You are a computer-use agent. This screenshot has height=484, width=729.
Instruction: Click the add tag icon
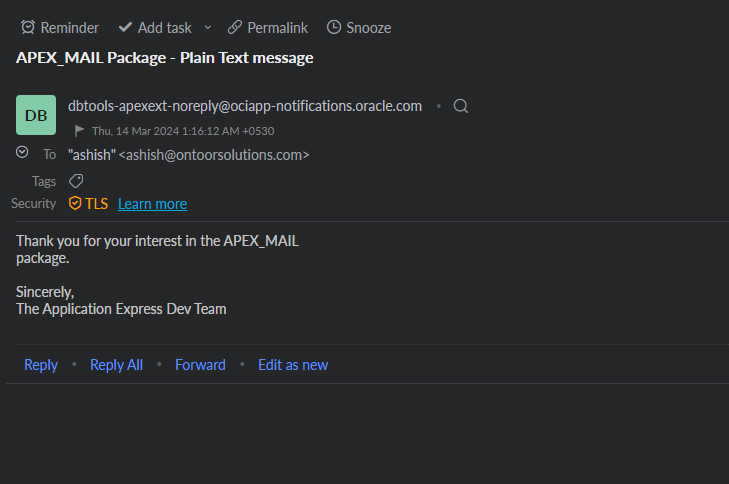click(76, 181)
